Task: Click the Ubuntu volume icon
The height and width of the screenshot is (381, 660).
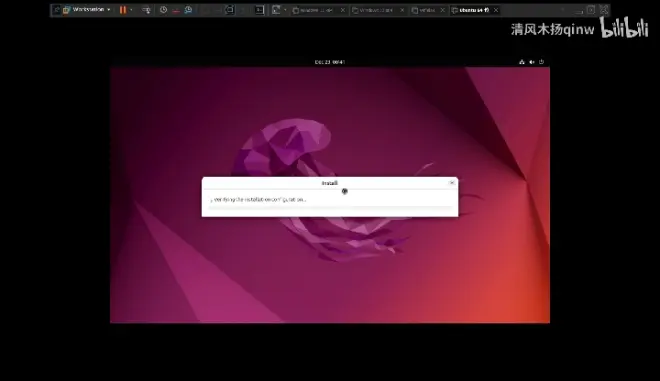Action: tap(532, 62)
